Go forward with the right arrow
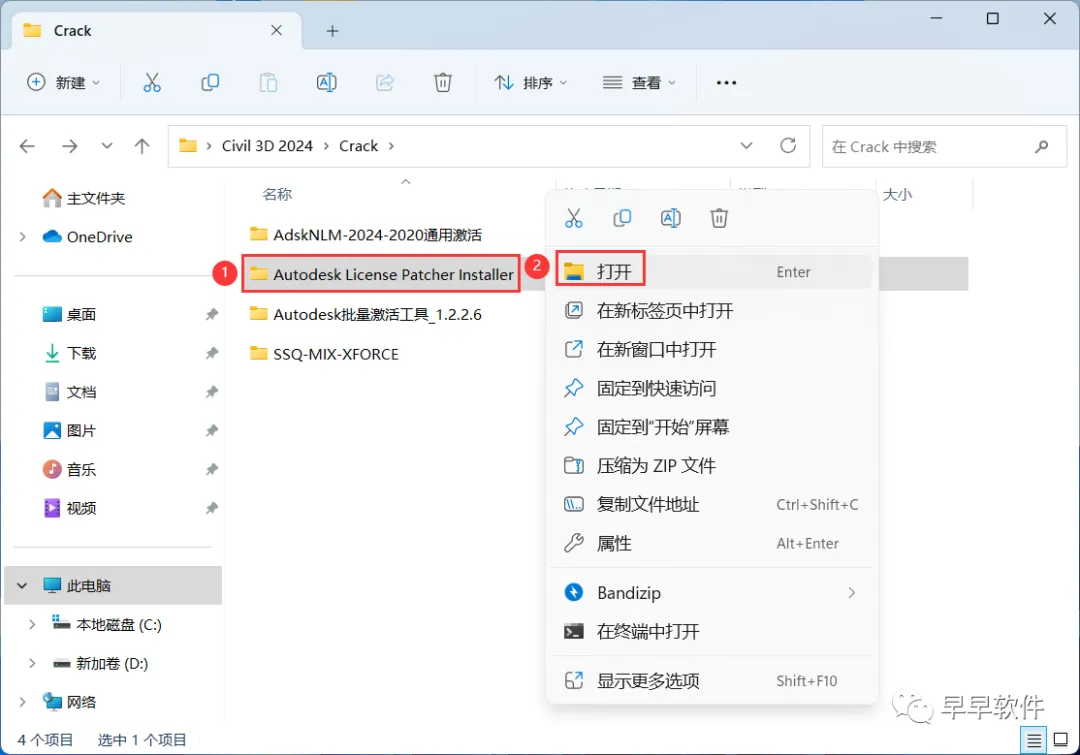The image size is (1080, 755). tap(70, 146)
